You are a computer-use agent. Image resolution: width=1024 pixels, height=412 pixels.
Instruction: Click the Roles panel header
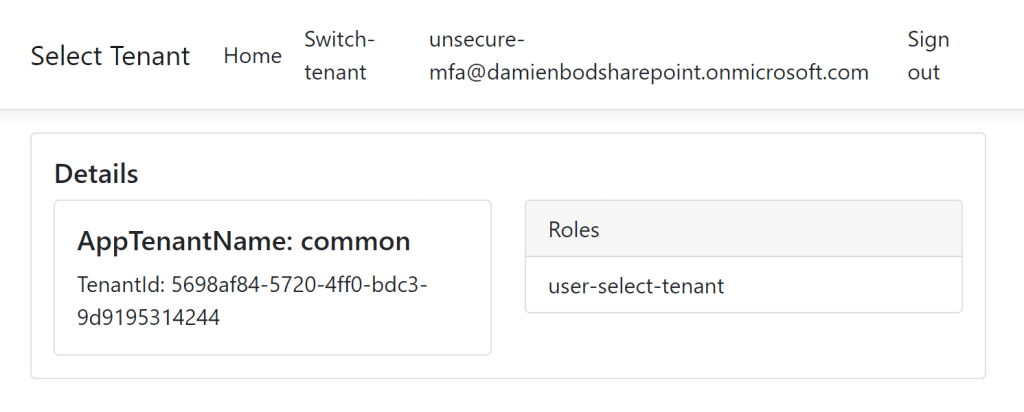pos(574,229)
